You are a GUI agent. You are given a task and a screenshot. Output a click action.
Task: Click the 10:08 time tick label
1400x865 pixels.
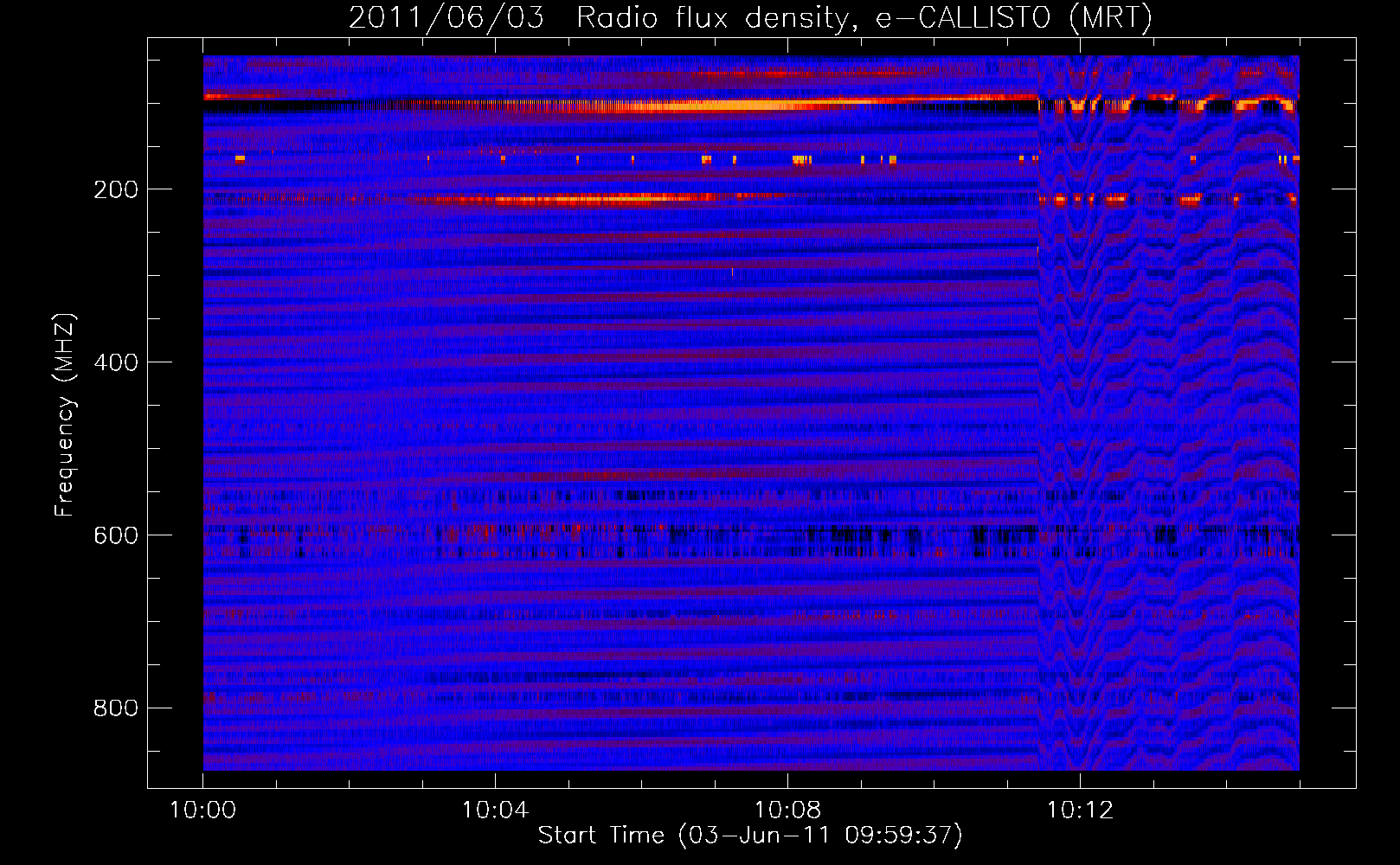click(x=787, y=811)
